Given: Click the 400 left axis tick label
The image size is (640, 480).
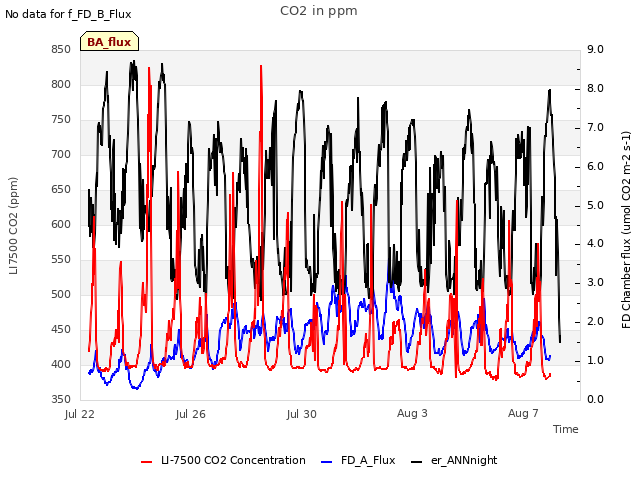Looking at the screenshot, I should (x=61, y=364).
